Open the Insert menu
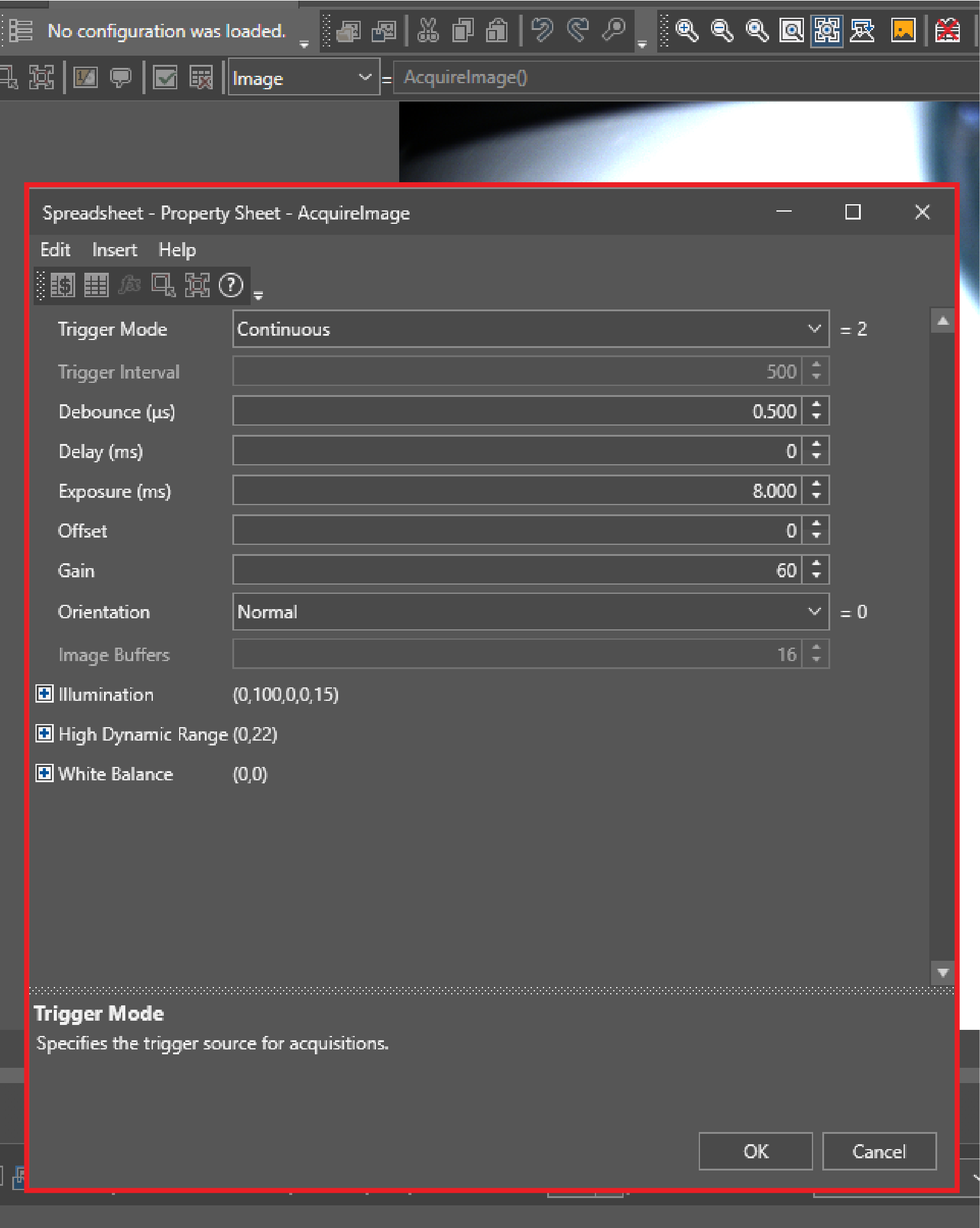Image resolution: width=980 pixels, height=1228 pixels. pyautogui.click(x=114, y=250)
